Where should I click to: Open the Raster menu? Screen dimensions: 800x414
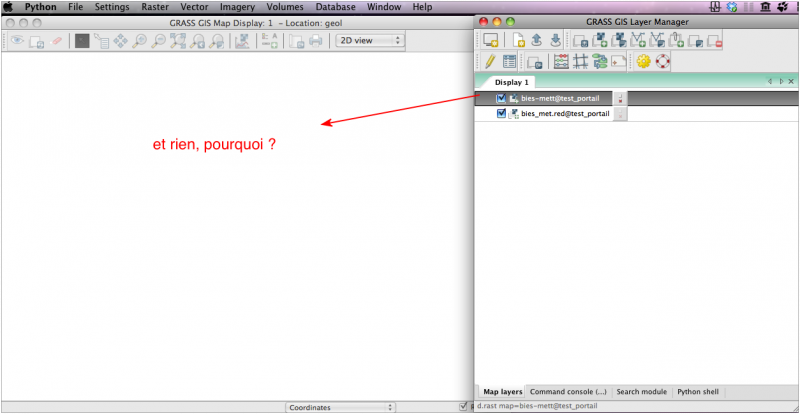click(155, 7)
